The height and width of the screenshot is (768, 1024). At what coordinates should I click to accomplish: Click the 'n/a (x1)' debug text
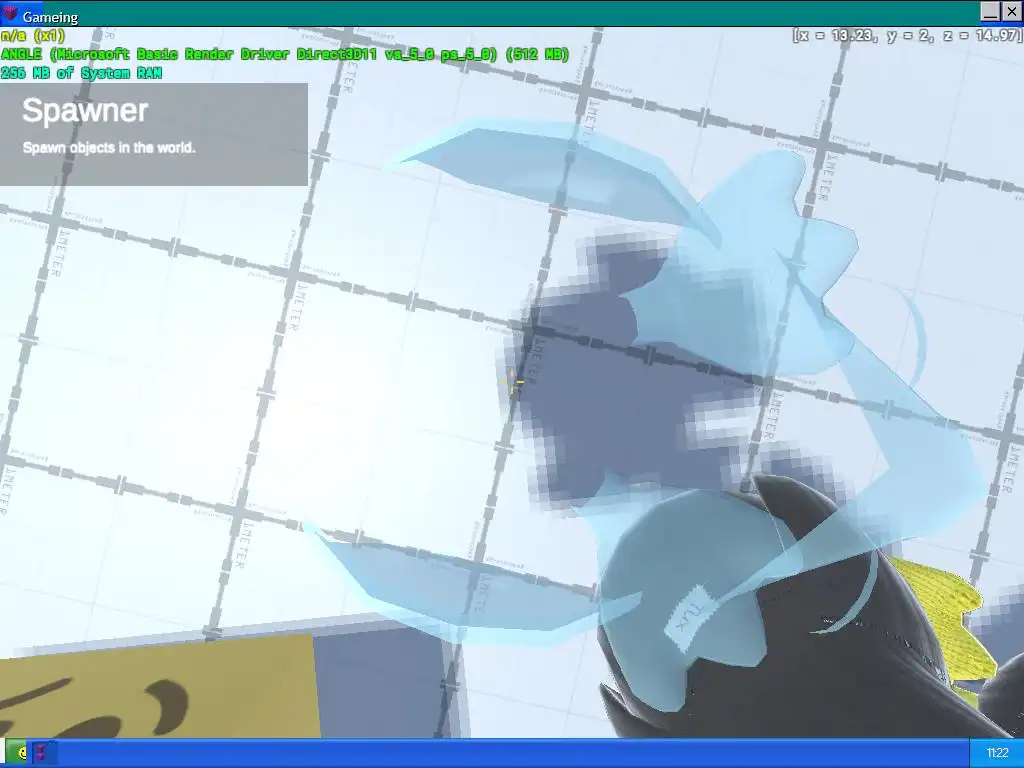[x=33, y=36]
